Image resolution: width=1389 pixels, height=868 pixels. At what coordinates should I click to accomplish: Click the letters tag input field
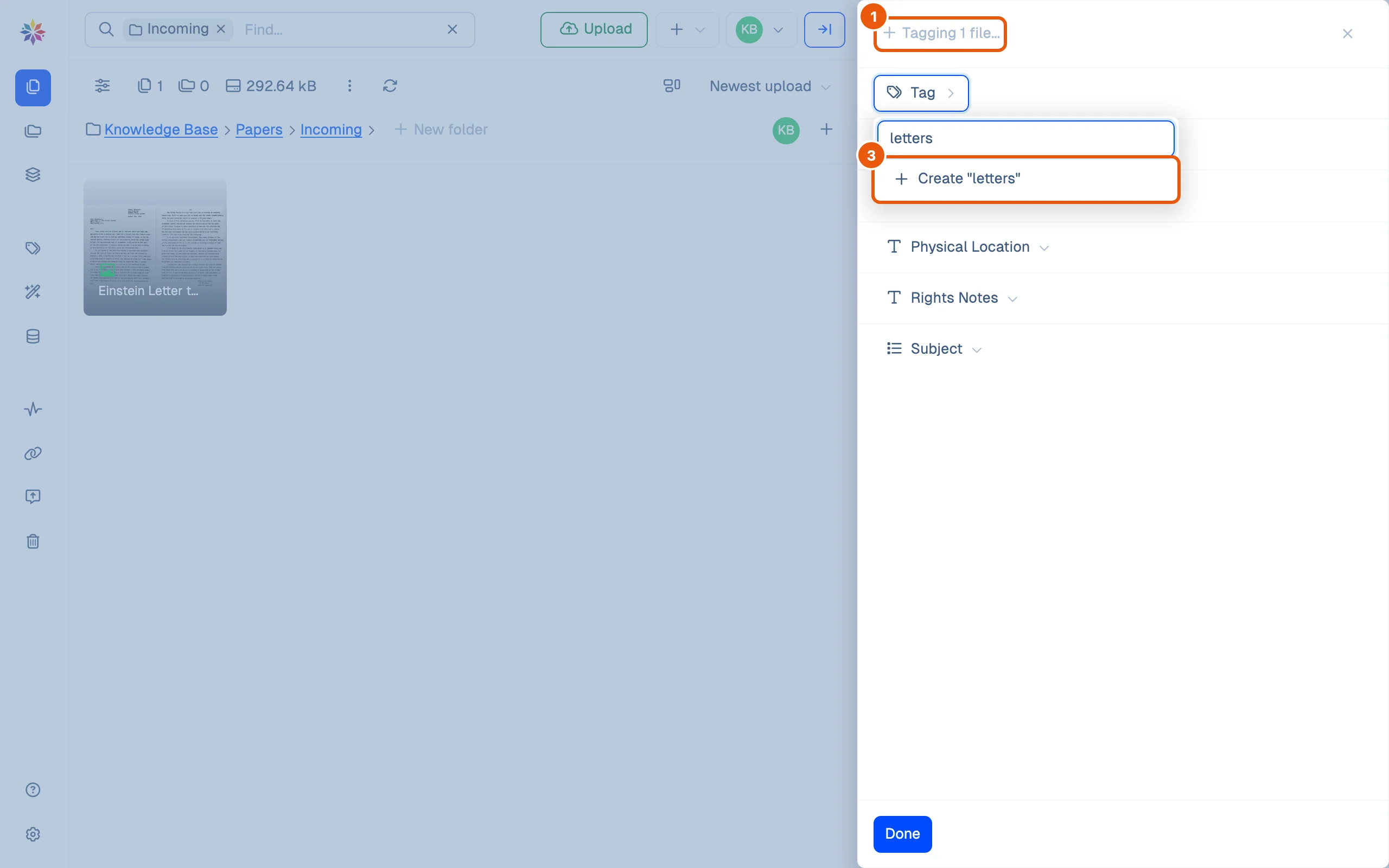point(1025,138)
